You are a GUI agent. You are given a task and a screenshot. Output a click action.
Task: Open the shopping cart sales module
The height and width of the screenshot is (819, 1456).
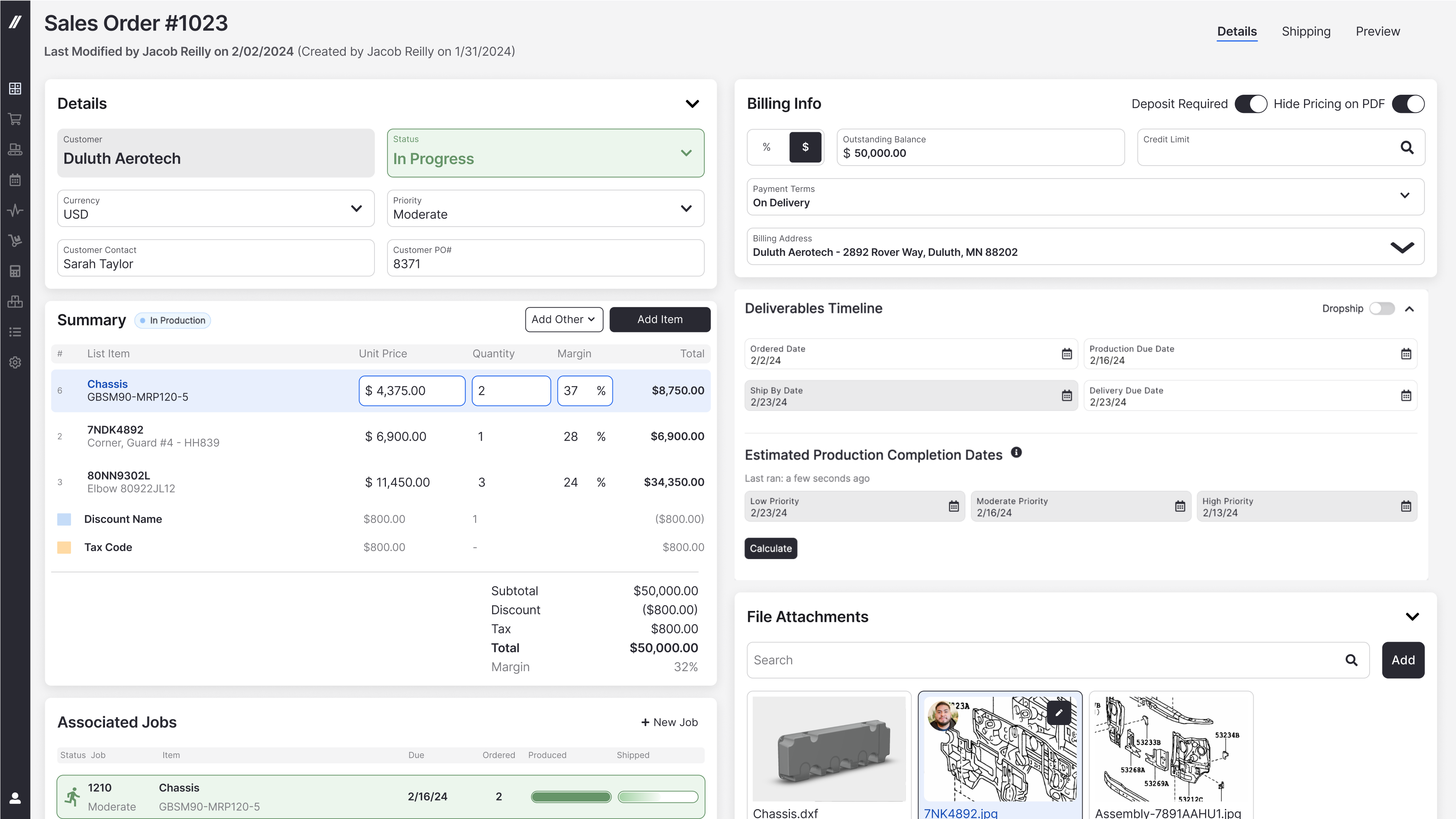pos(15,119)
